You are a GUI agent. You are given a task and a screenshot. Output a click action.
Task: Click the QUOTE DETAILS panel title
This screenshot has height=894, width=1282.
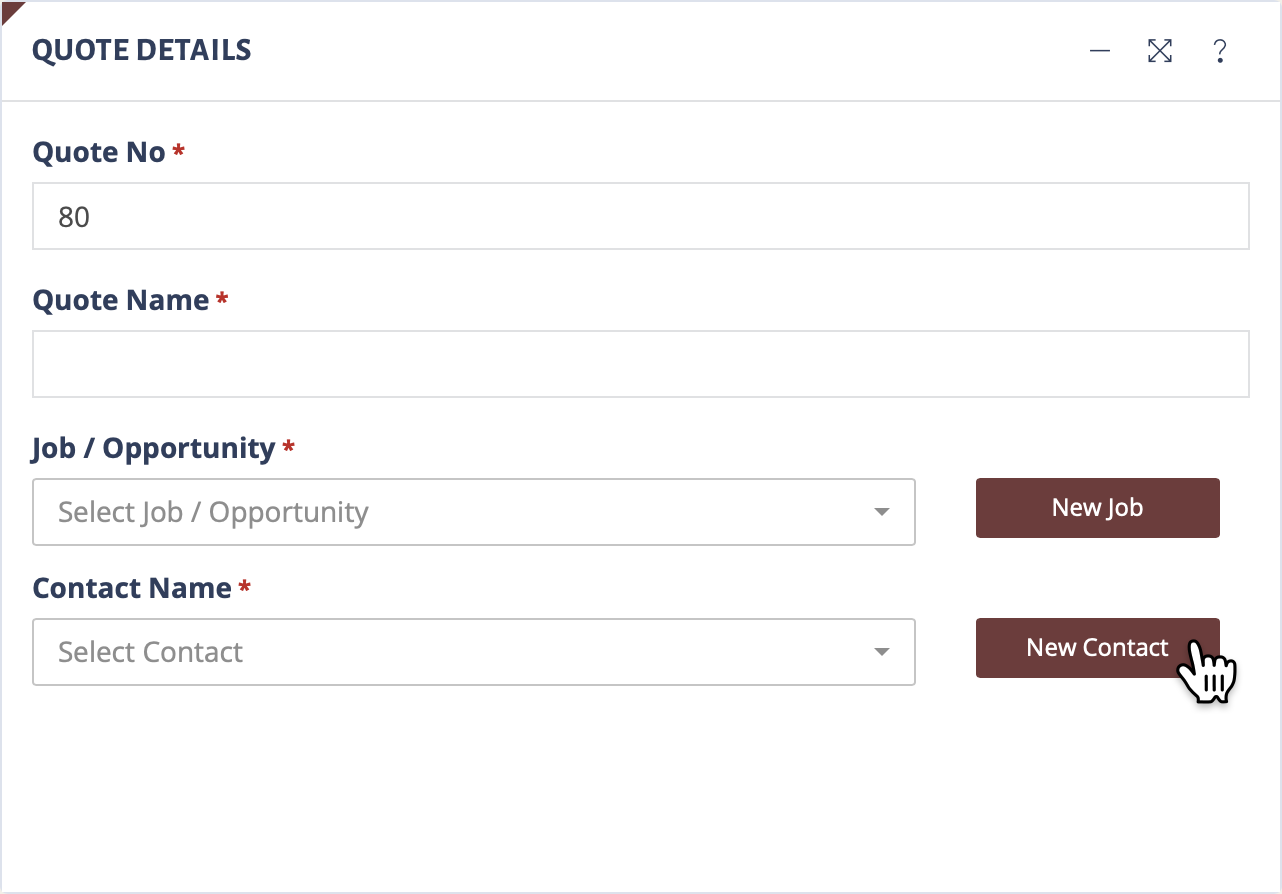pos(142,50)
